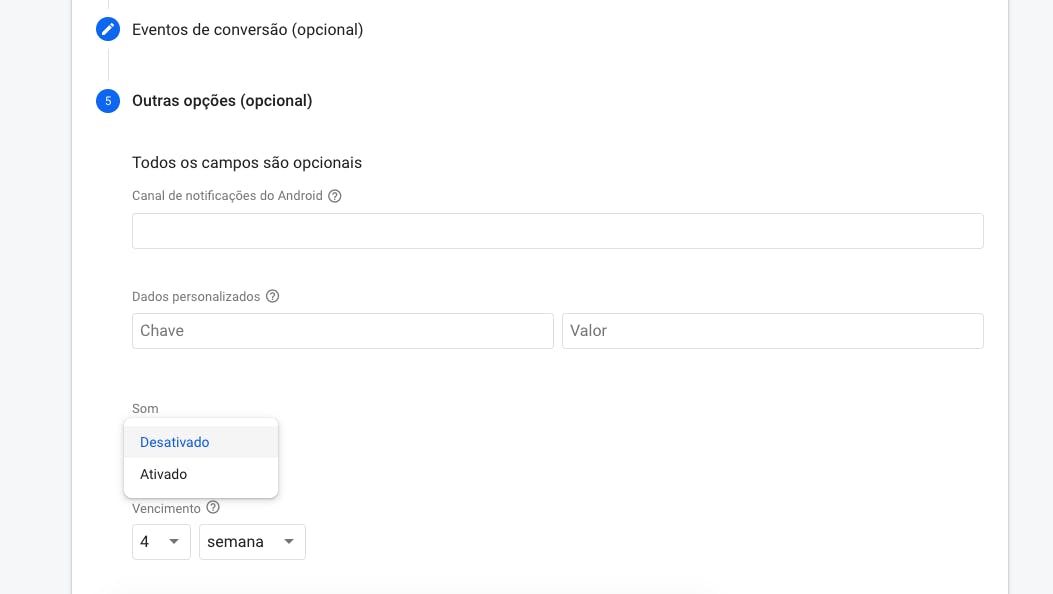The image size is (1053, 594).
Task: Click the dropdown caret on the semana selector
Action: [x=289, y=541]
